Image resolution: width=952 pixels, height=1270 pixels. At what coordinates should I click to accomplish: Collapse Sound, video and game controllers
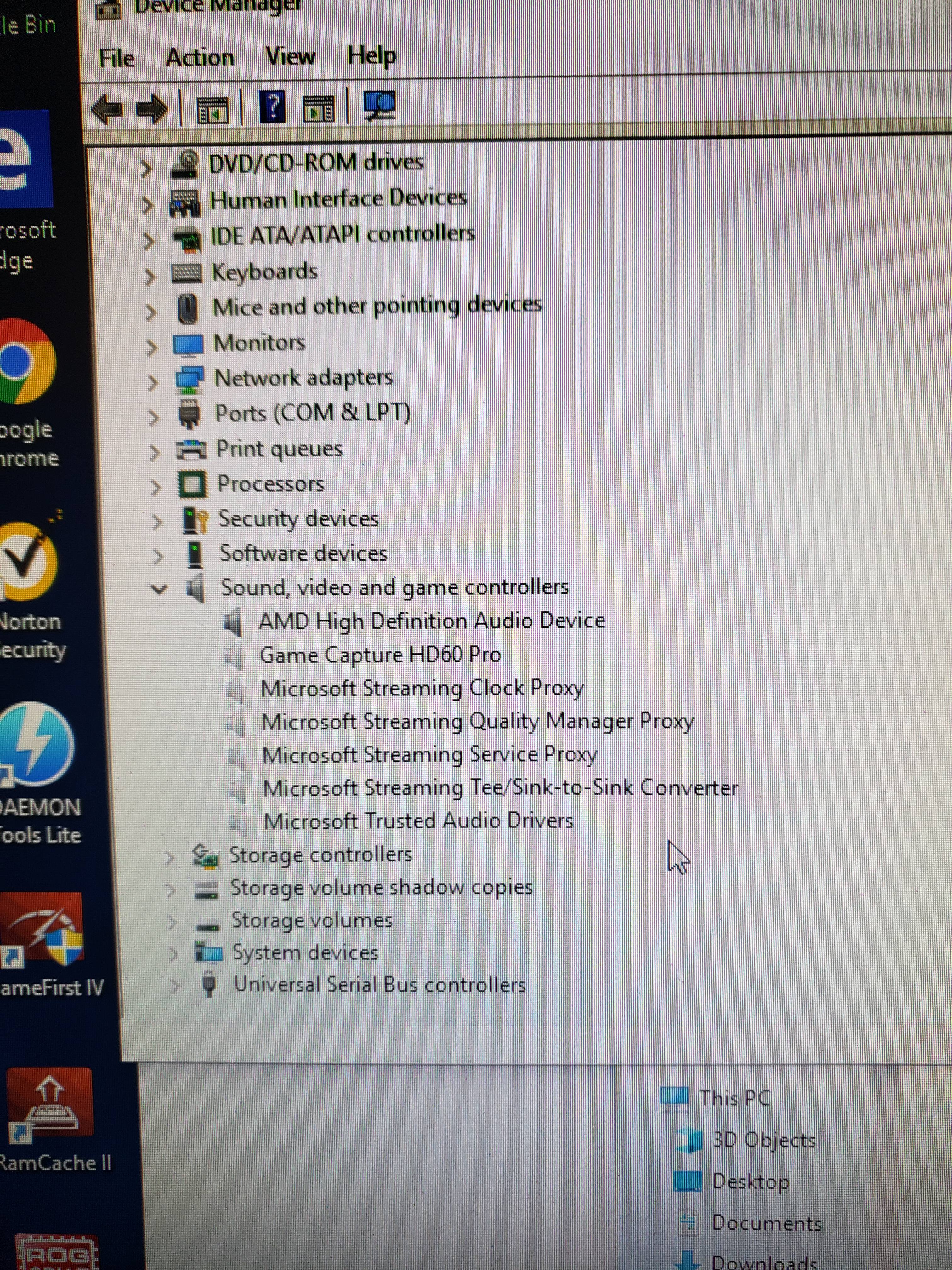(158, 589)
